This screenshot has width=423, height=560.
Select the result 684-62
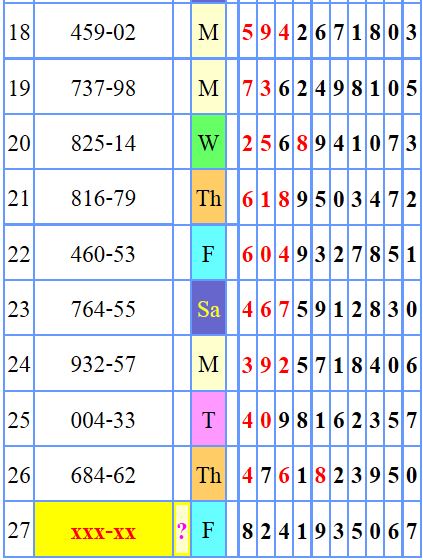pyautogui.click(x=103, y=475)
